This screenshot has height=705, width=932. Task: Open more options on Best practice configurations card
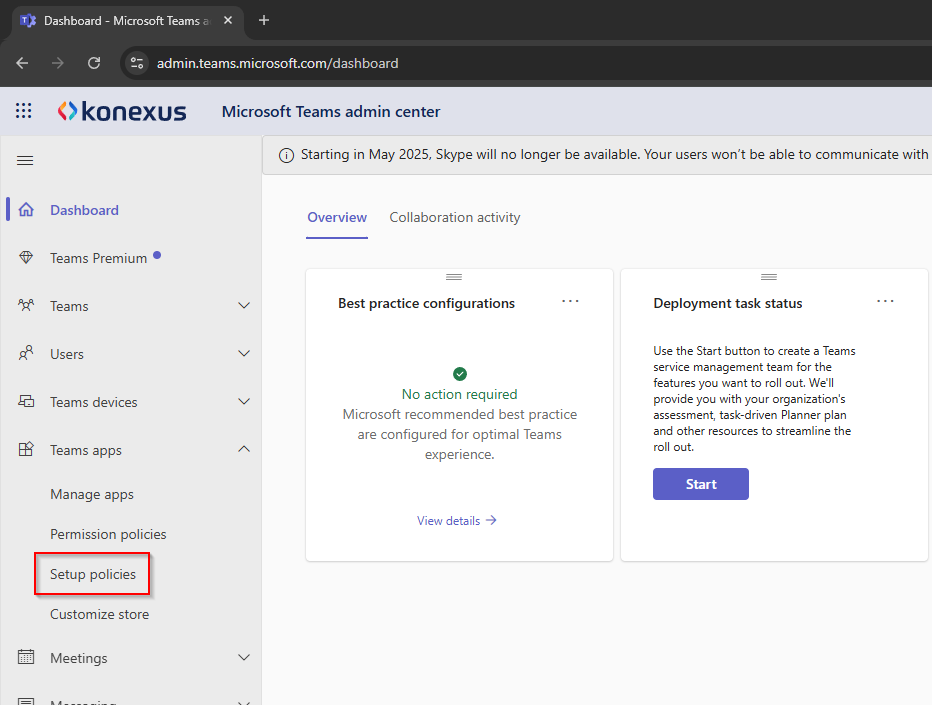point(570,301)
